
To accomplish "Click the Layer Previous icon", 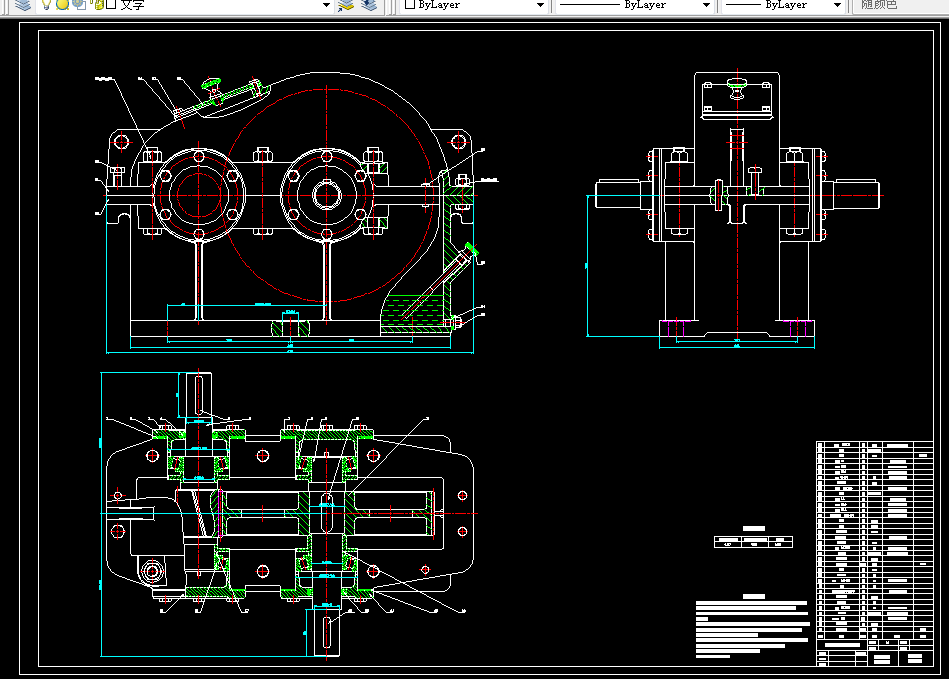I will (369, 5).
